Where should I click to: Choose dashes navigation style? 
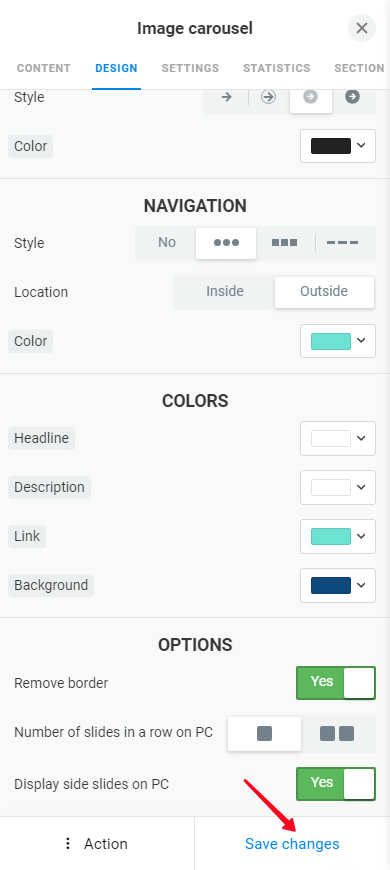342,243
